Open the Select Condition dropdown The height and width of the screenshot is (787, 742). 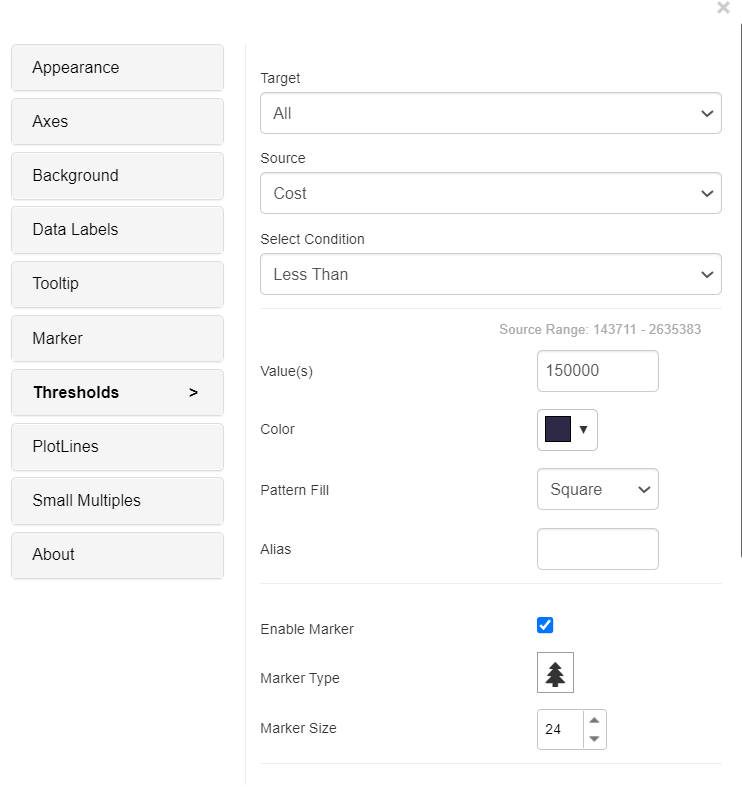pyautogui.click(x=490, y=274)
